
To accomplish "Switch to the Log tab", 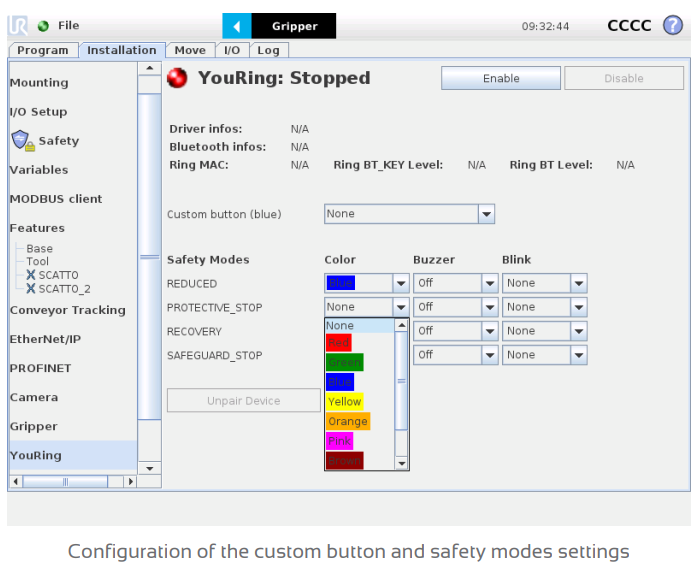I will (268, 50).
